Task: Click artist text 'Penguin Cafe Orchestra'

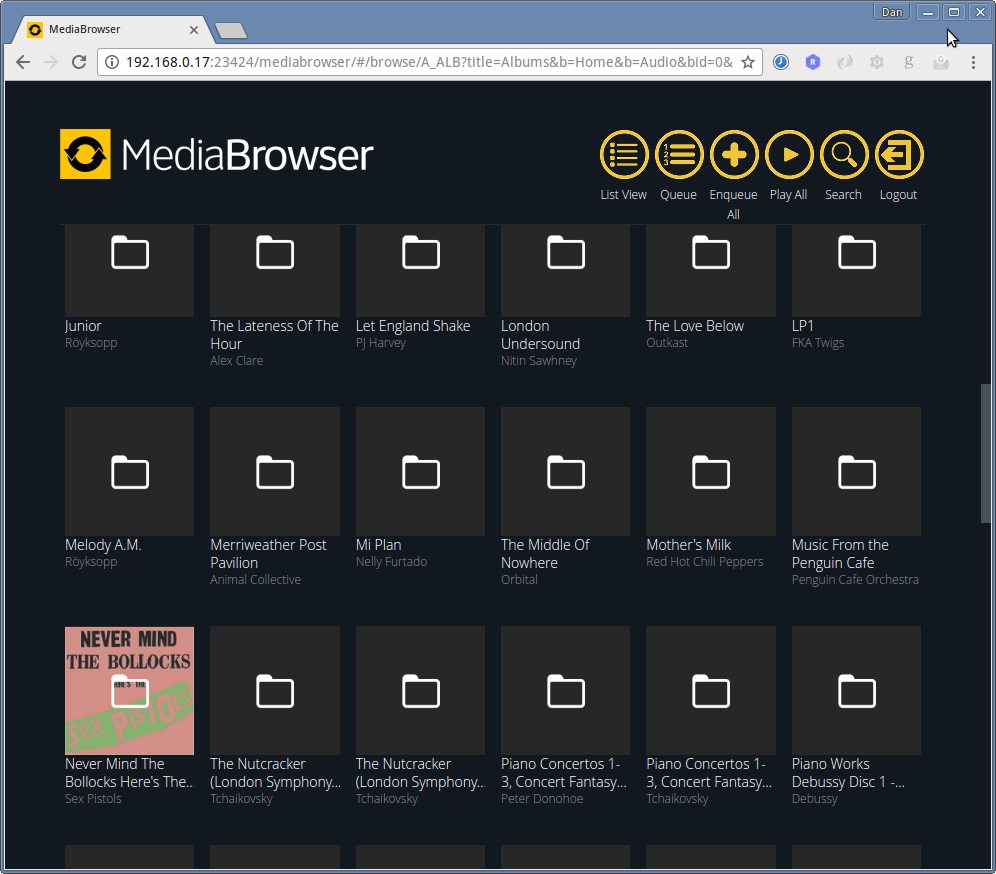Action: click(x=855, y=580)
